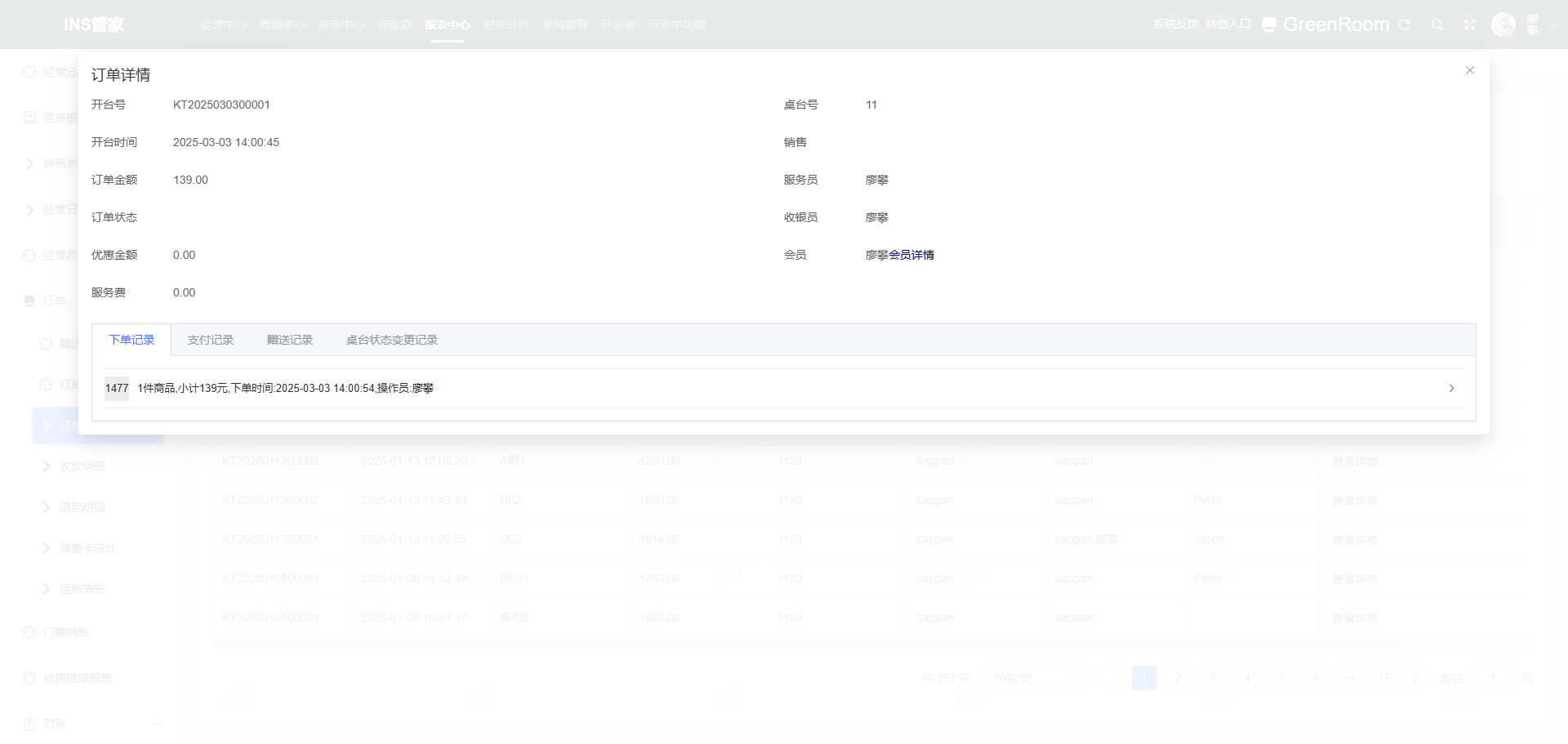Screen dimensions: 1568x744
Task: Open 销售提成报表 in the sidebar
Action: [78, 678]
